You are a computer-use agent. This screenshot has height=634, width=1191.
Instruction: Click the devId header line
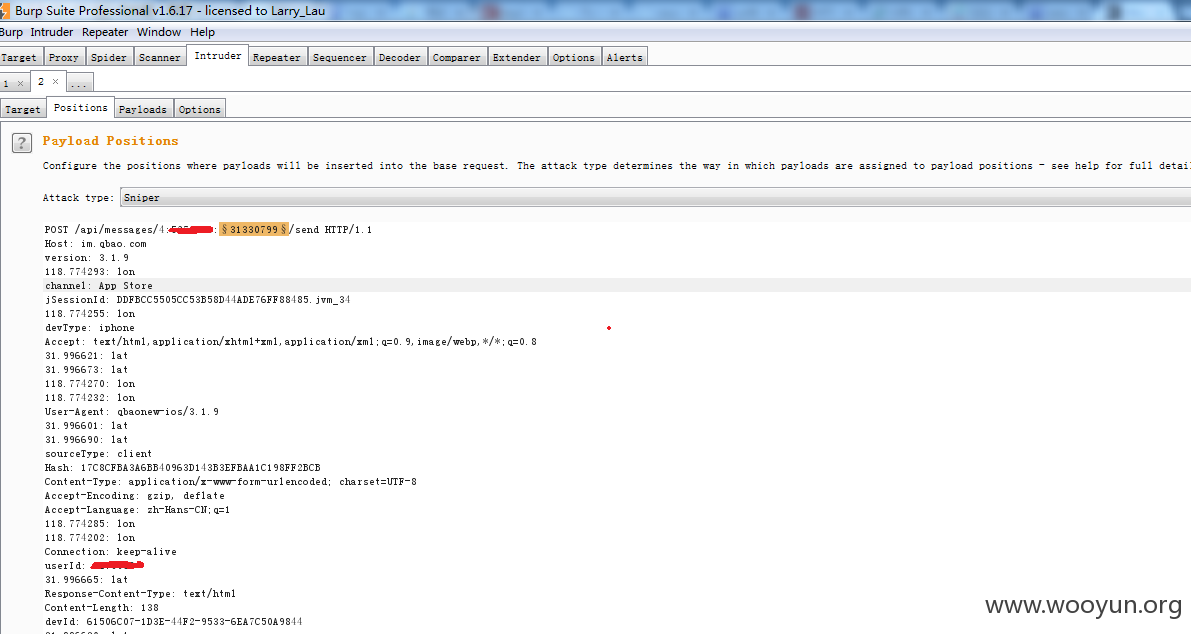(173, 621)
